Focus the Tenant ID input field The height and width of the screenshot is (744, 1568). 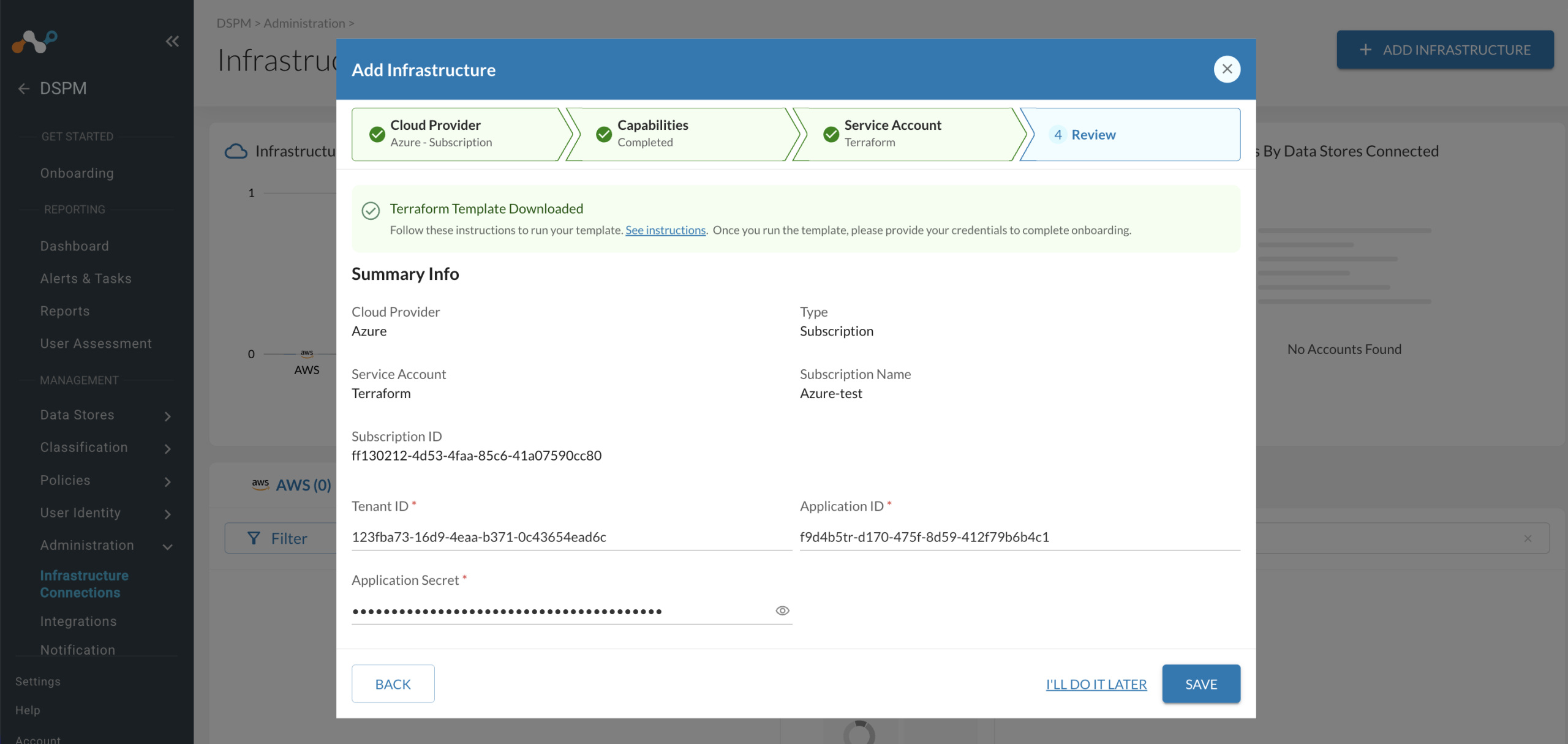(x=571, y=537)
